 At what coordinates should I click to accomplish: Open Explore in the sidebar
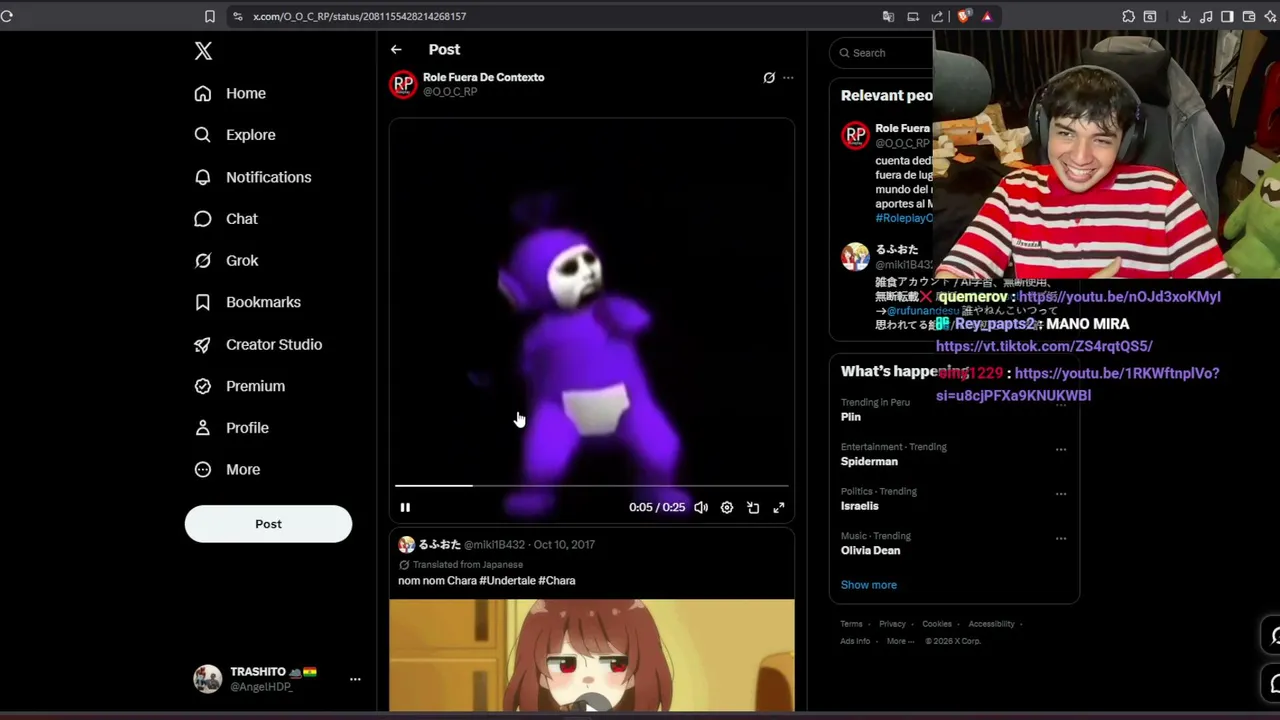point(235,135)
